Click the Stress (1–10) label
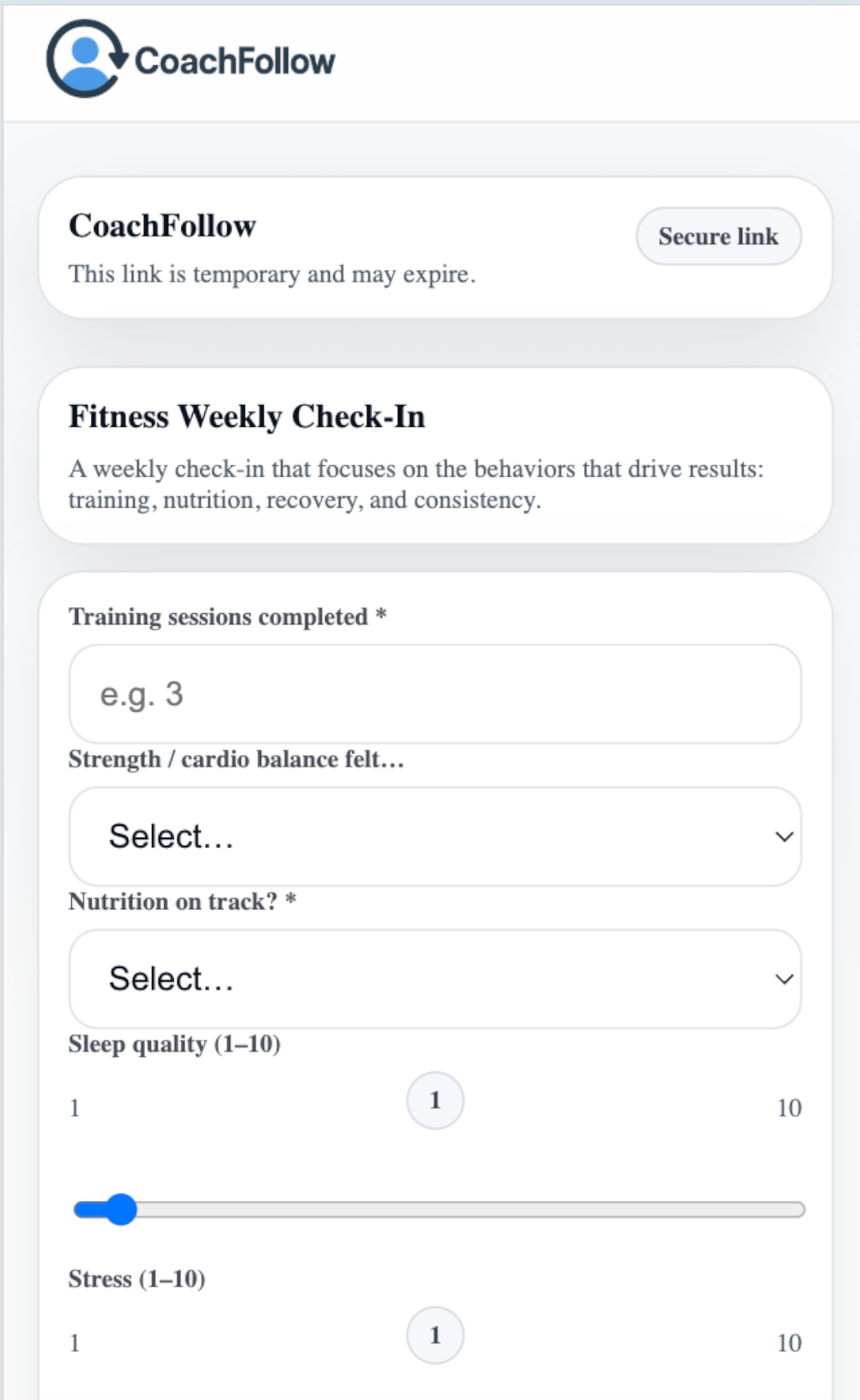The height and width of the screenshot is (1400, 860). (x=137, y=1278)
